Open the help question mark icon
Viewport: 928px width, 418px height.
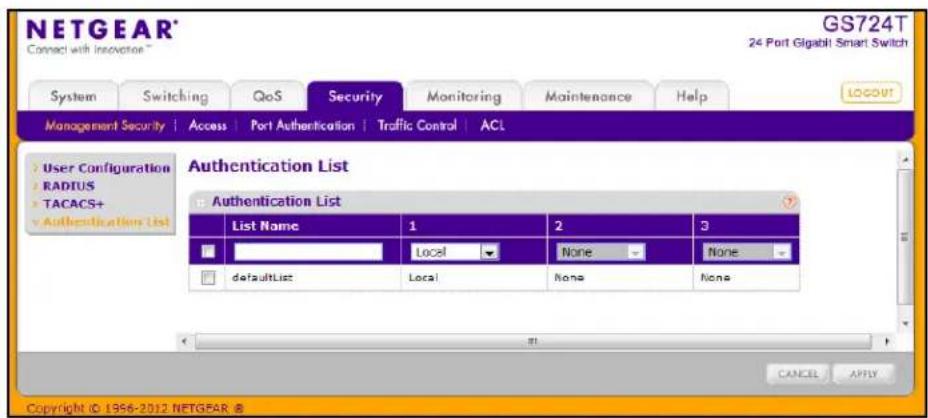[790, 202]
